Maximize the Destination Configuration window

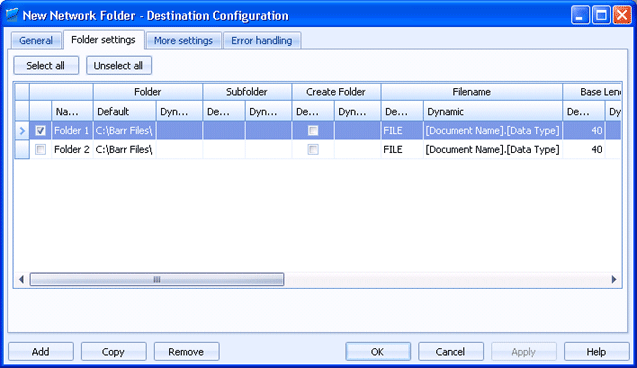tap(601, 15)
